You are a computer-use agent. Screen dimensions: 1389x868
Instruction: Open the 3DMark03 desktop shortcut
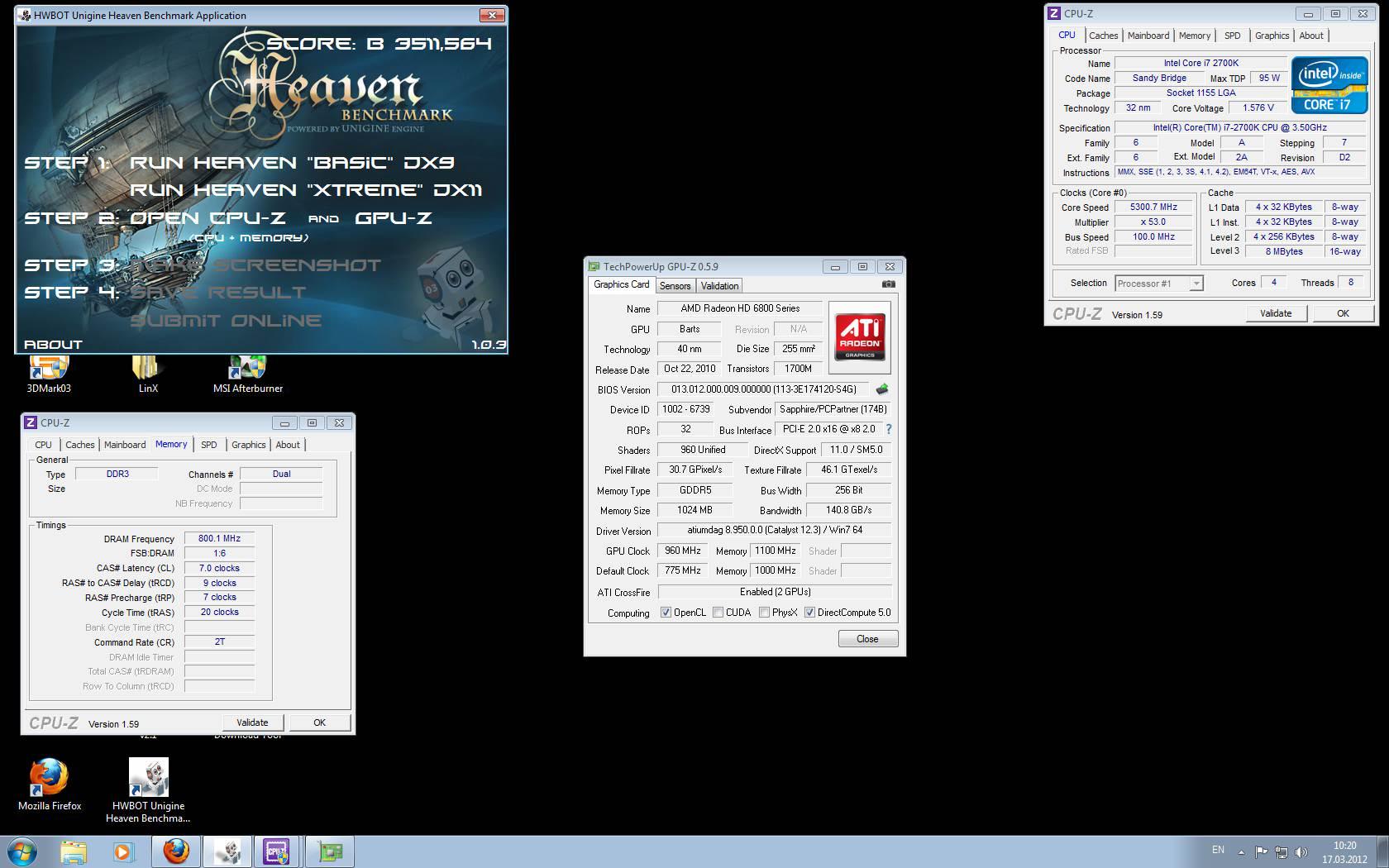pyautogui.click(x=49, y=374)
